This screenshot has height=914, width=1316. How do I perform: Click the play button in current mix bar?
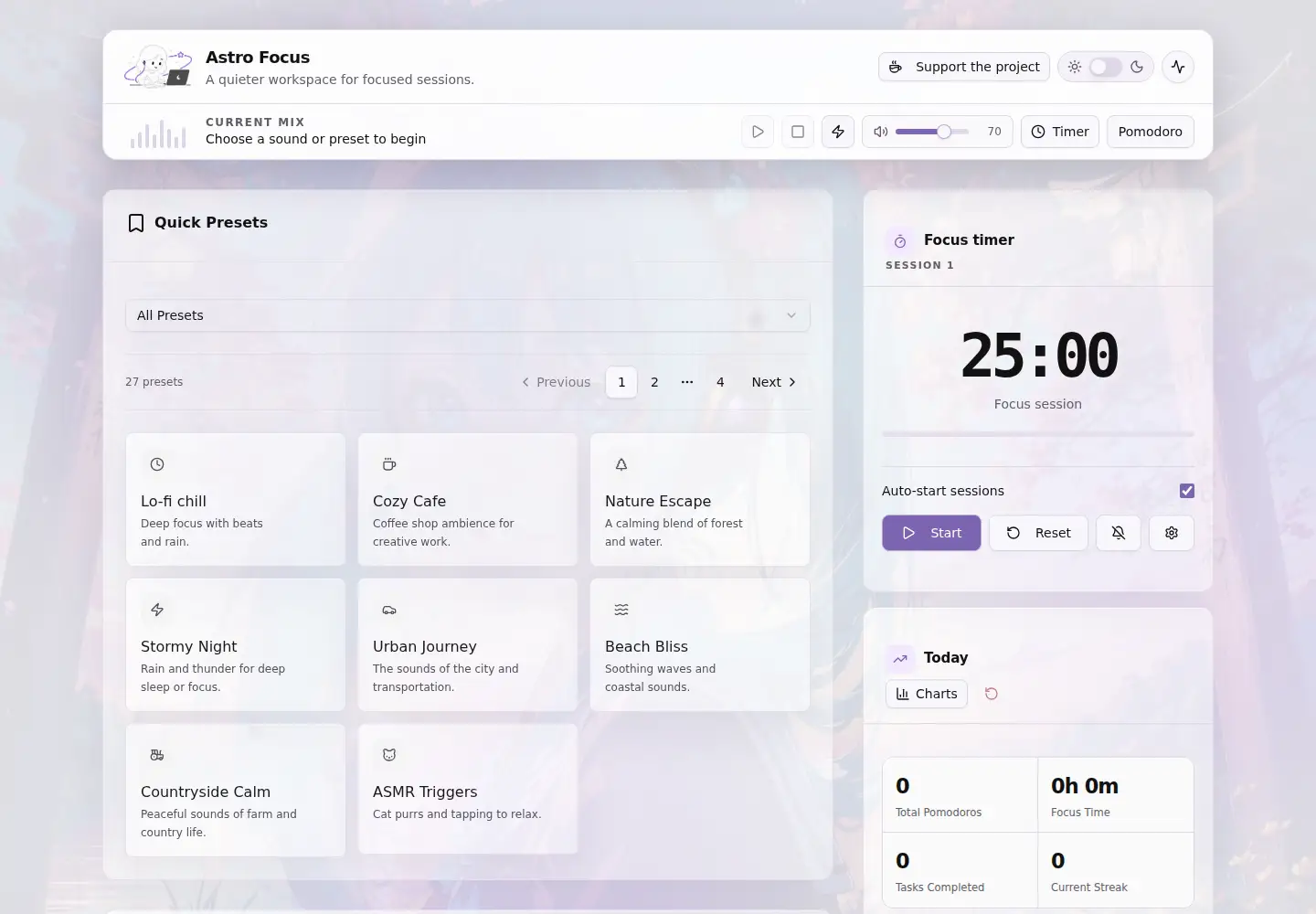click(758, 132)
